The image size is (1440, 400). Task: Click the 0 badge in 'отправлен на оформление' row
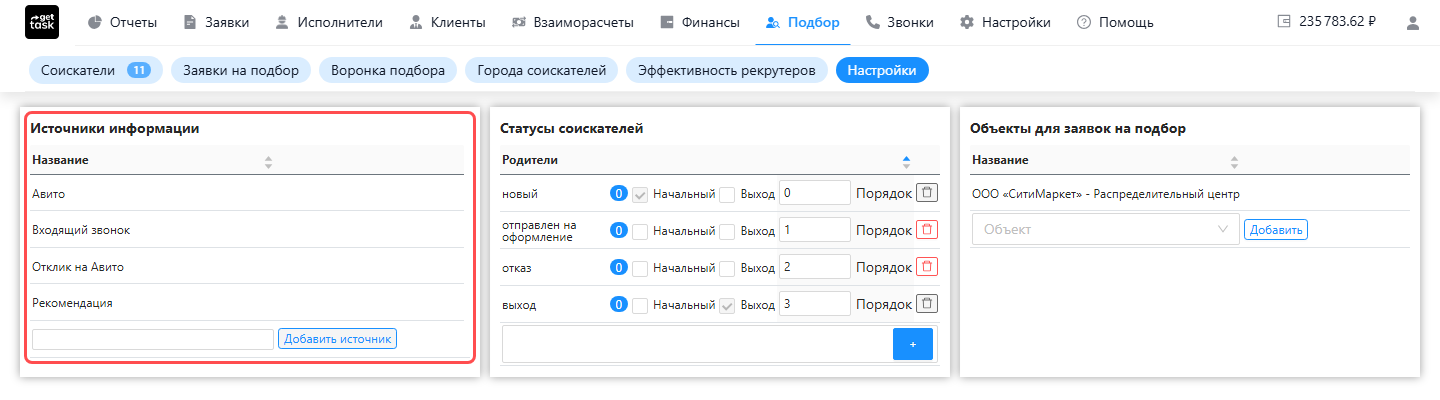pyautogui.click(x=619, y=230)
